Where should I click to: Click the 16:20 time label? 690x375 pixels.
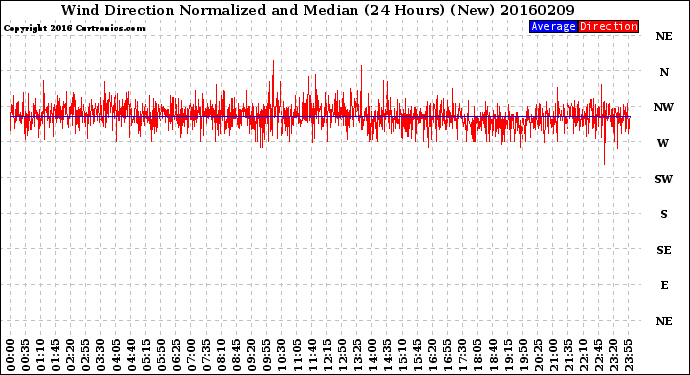(433, 355)
